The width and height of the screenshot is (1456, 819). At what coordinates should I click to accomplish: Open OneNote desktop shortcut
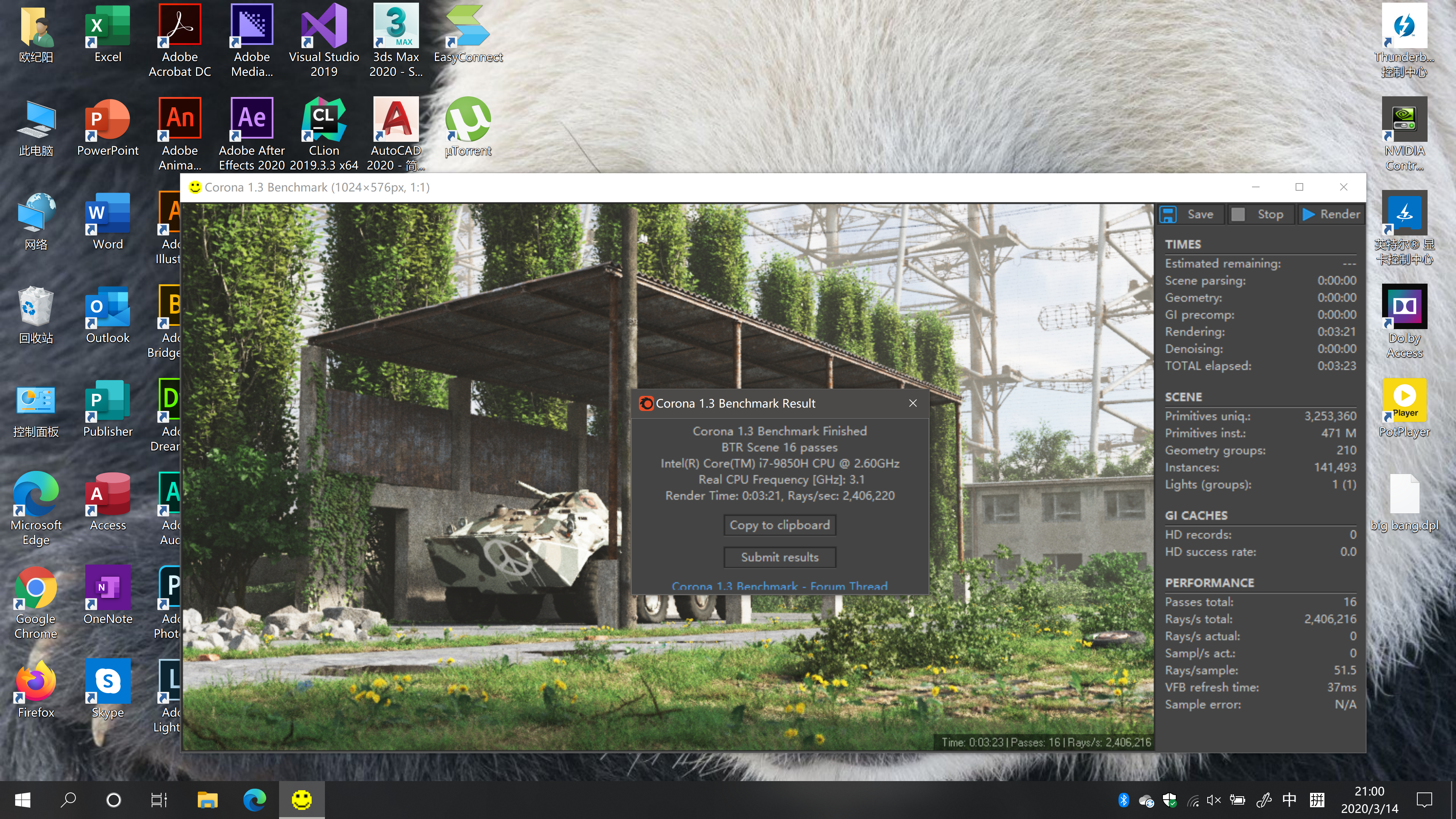(x=107, y=596)
